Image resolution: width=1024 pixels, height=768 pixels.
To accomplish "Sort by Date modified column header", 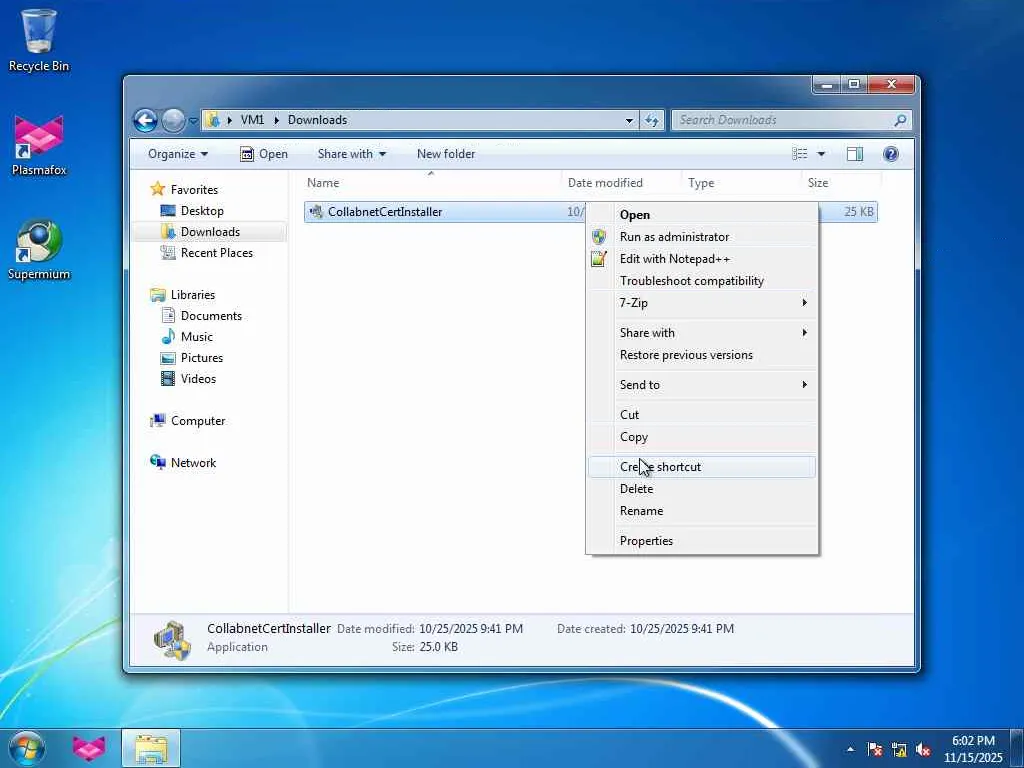I will [620, 183].
